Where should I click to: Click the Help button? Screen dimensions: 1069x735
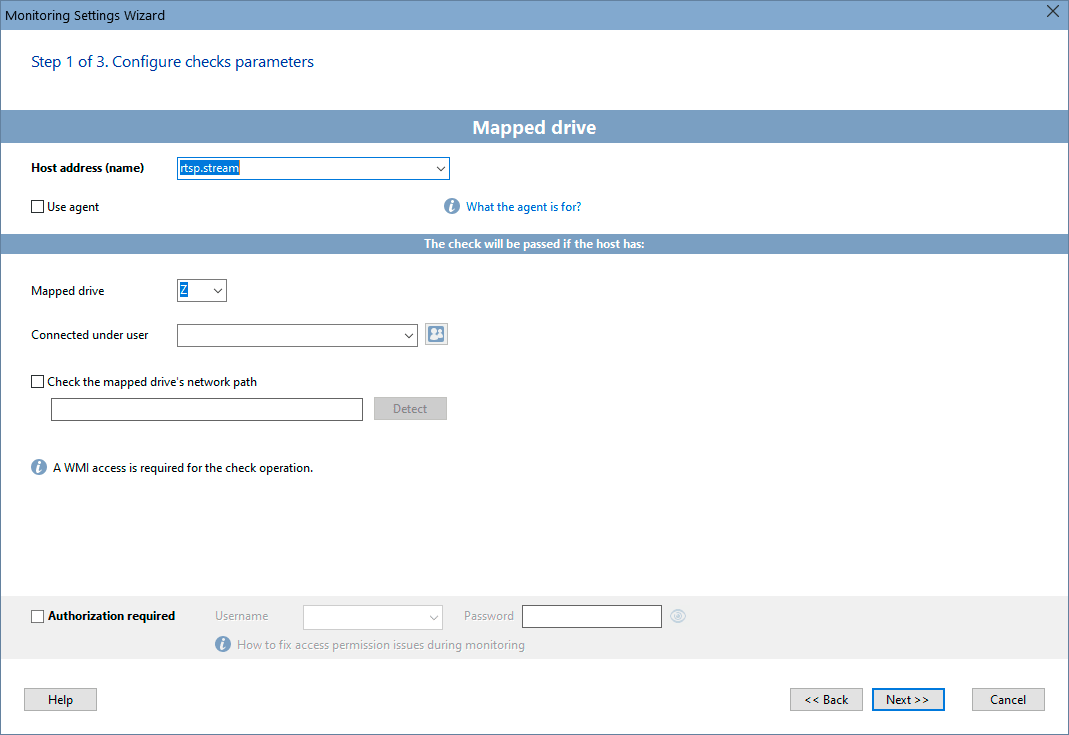60,700
